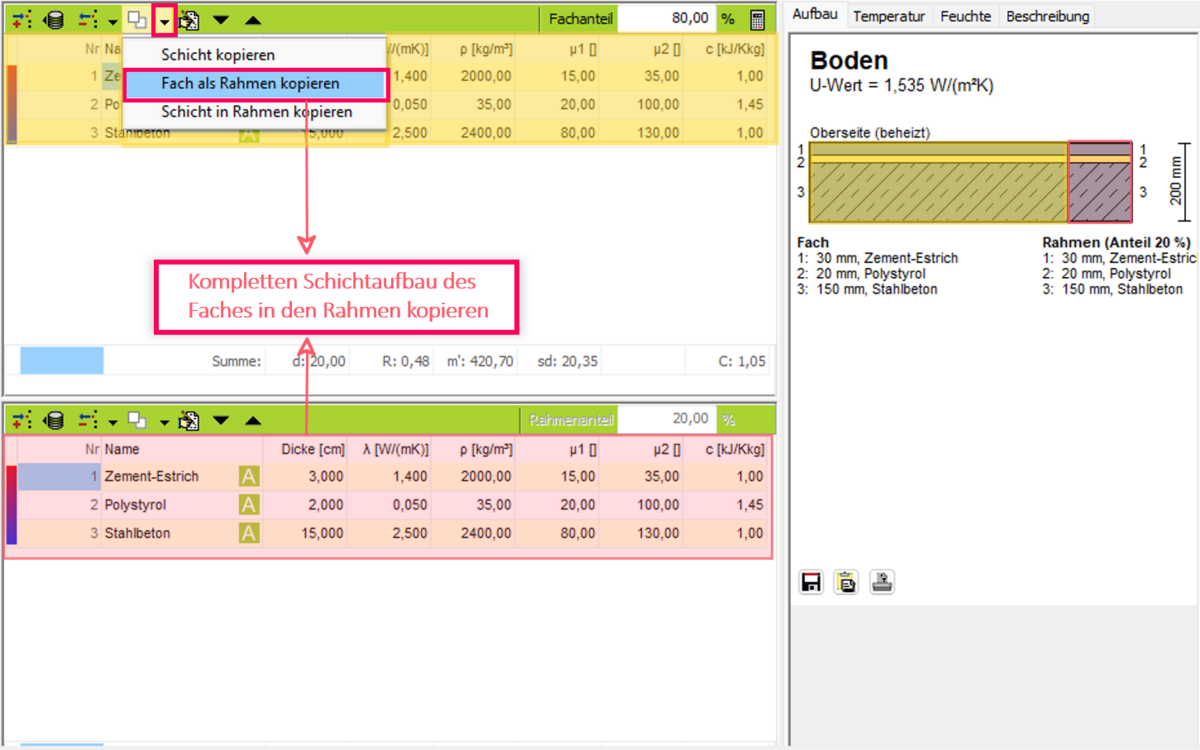Open material database in Rahmen toolbar
The height and width of the screenshot is (750, 1200).
click(53, 421)
